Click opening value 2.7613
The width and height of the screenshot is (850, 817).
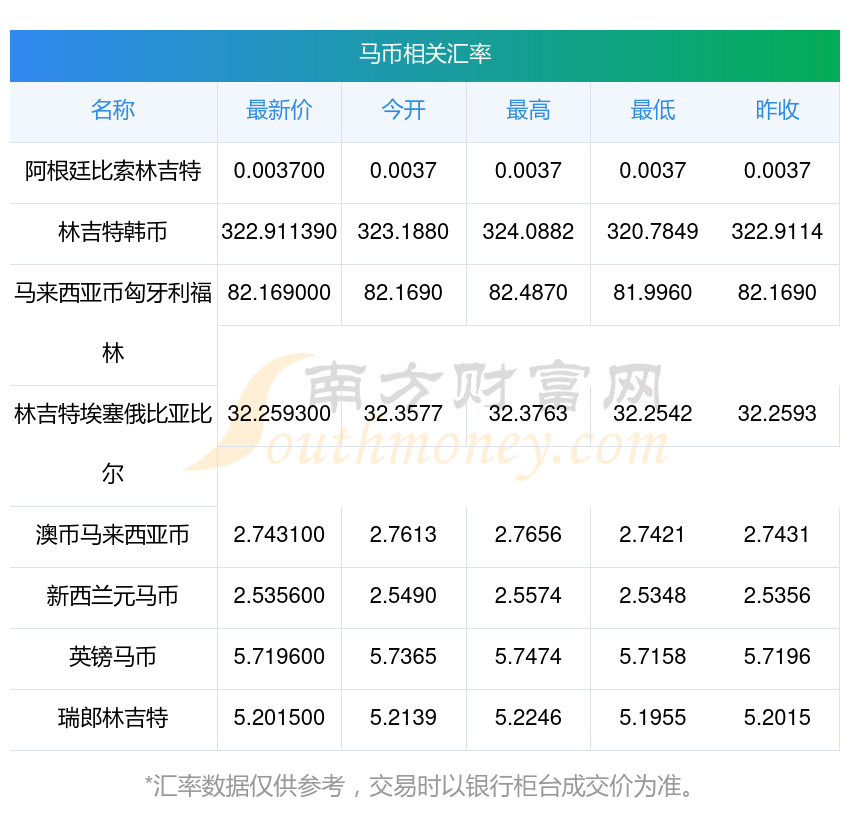(403, 535)
